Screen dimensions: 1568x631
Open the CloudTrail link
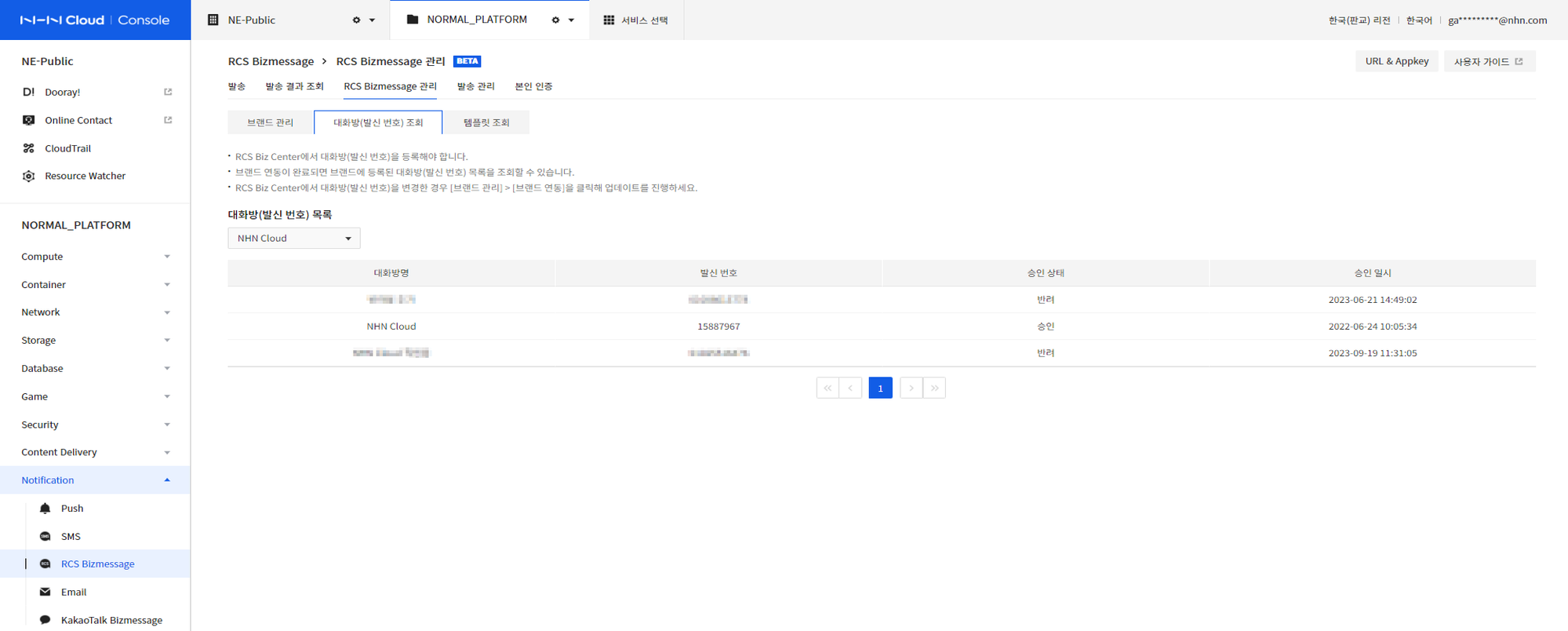[x=68, y=148]
